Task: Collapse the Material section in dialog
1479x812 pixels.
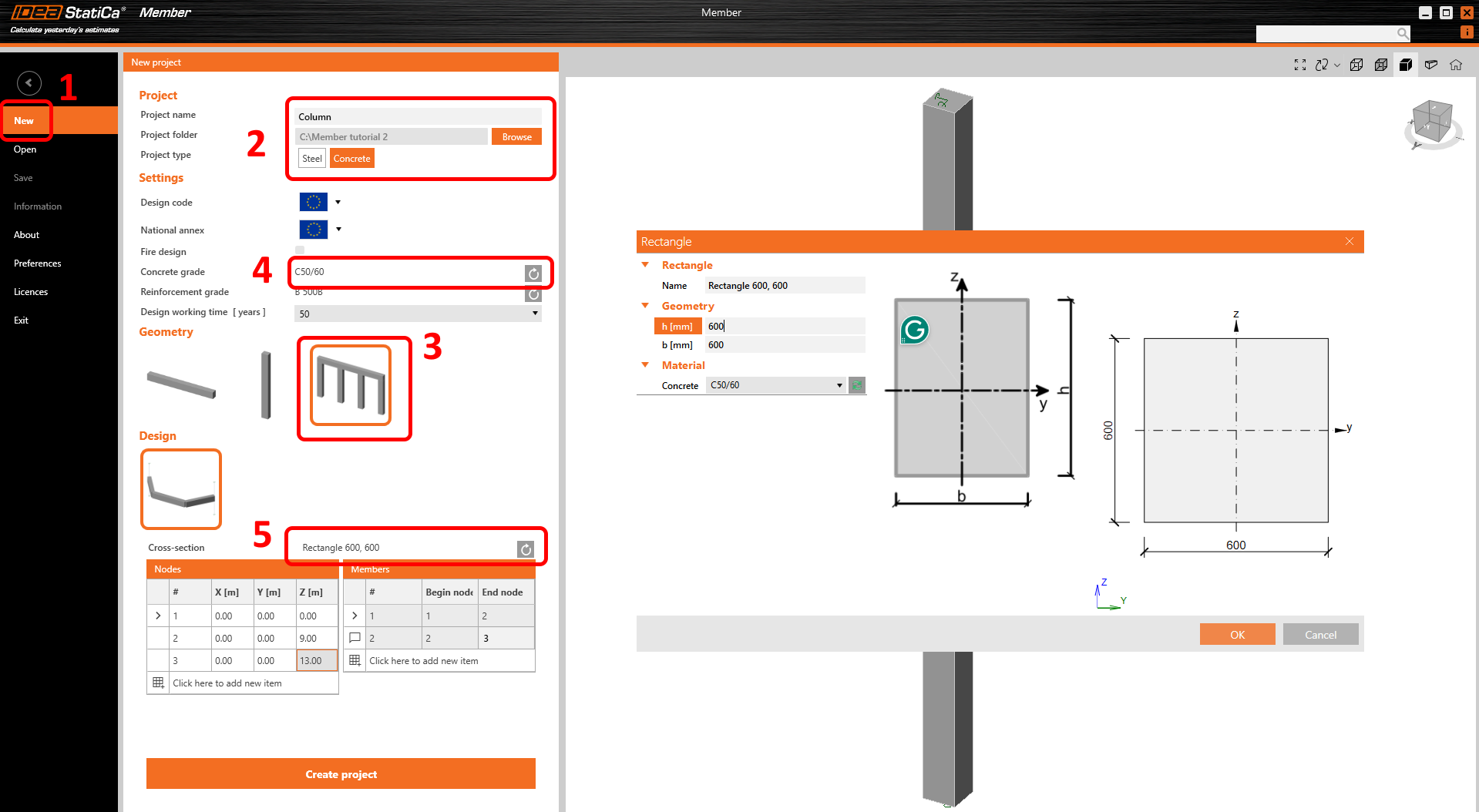Action: pos(645,364)
